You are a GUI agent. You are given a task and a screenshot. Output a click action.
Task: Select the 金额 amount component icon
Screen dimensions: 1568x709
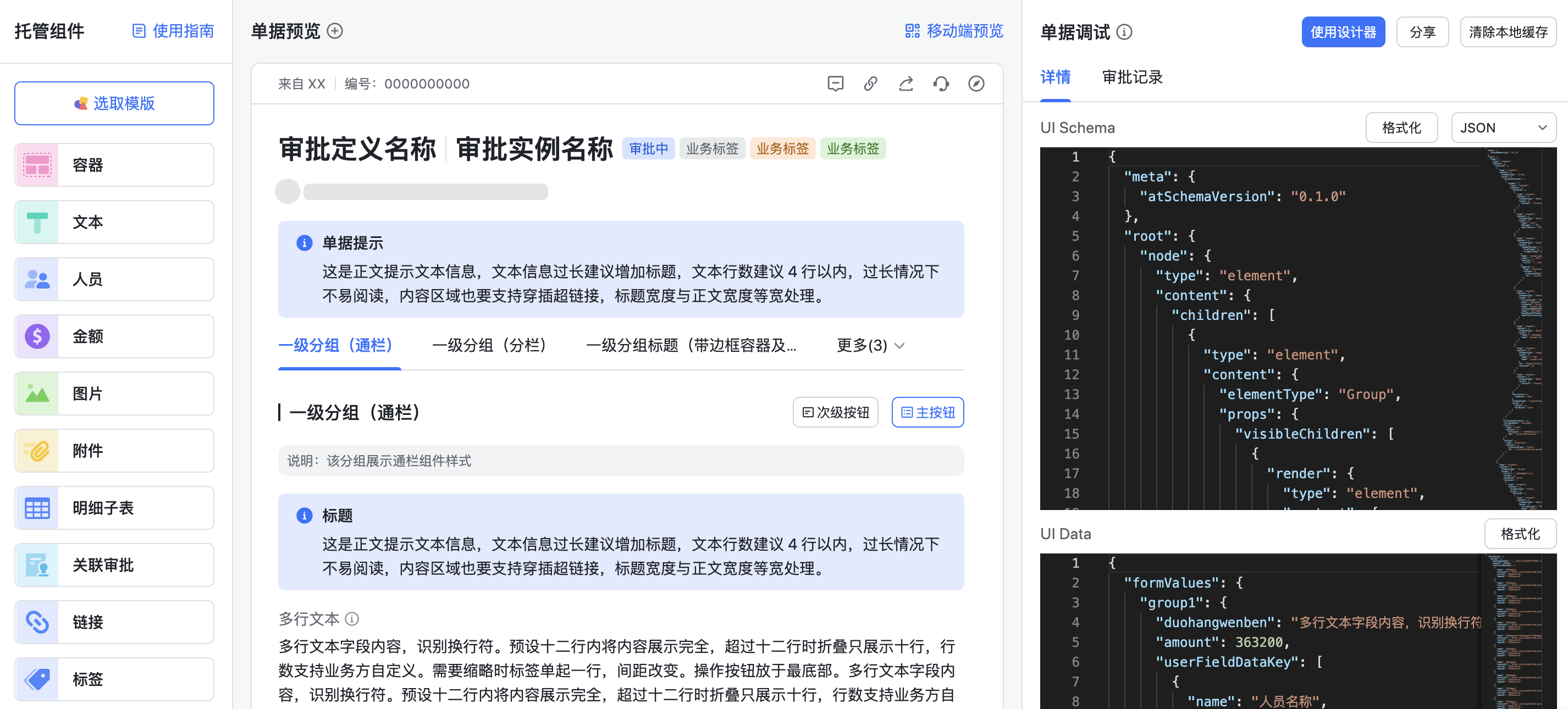[x=37, y=336]
